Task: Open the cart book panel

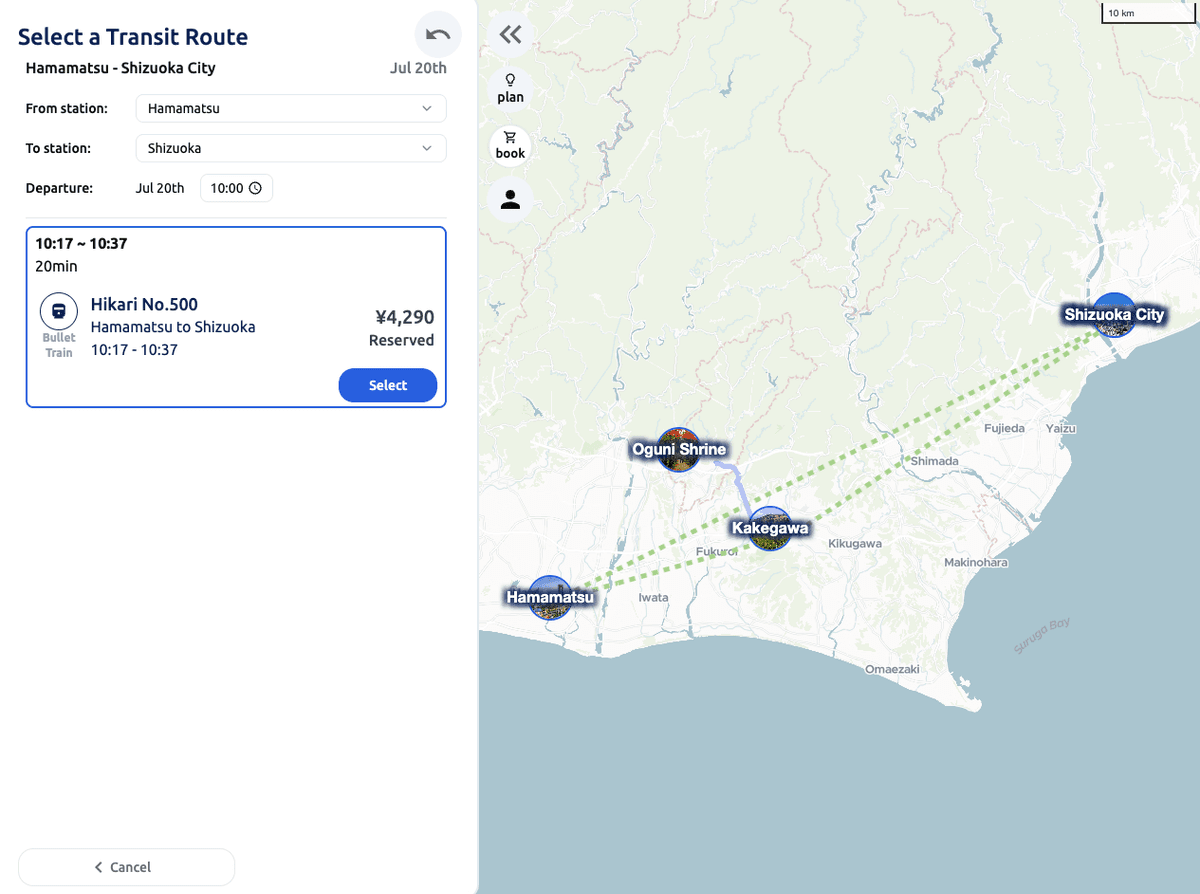Action: click(510, 143)
